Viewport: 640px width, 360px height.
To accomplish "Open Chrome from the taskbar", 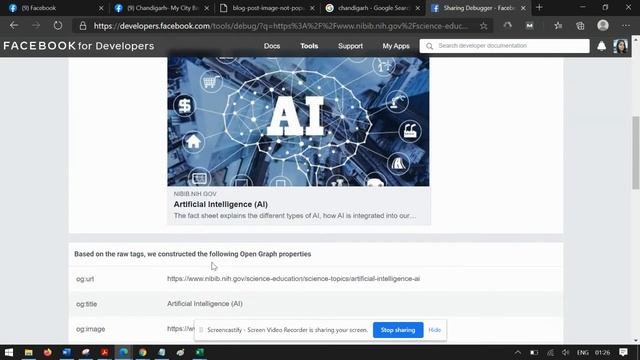I will (142, 352).
